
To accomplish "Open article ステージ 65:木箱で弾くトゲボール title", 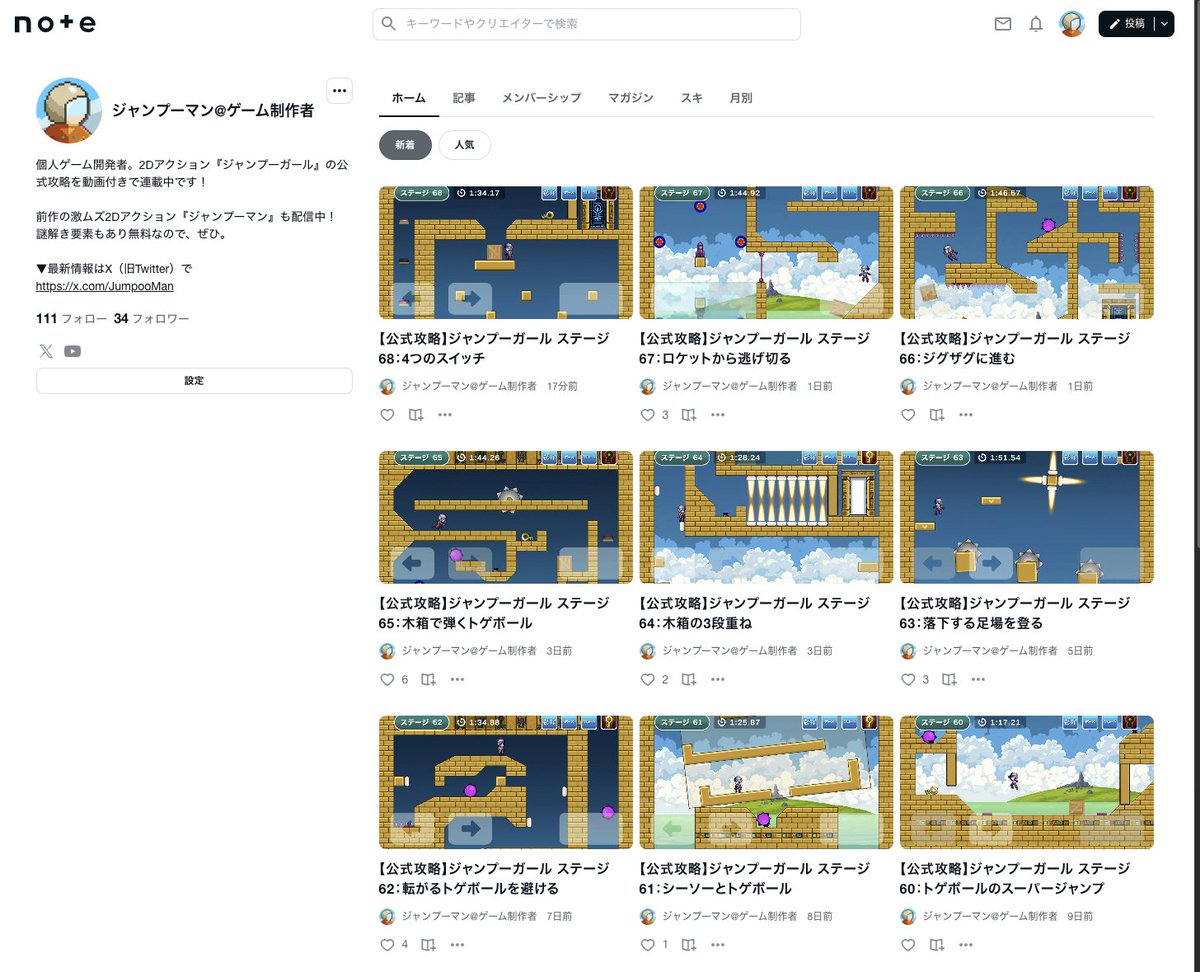I will coord(494,613).
